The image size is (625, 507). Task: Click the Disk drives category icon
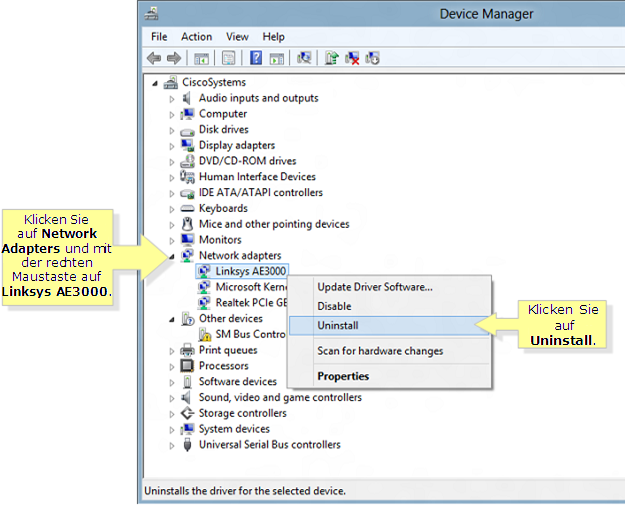pyautogui.click(x=187, y=131)
